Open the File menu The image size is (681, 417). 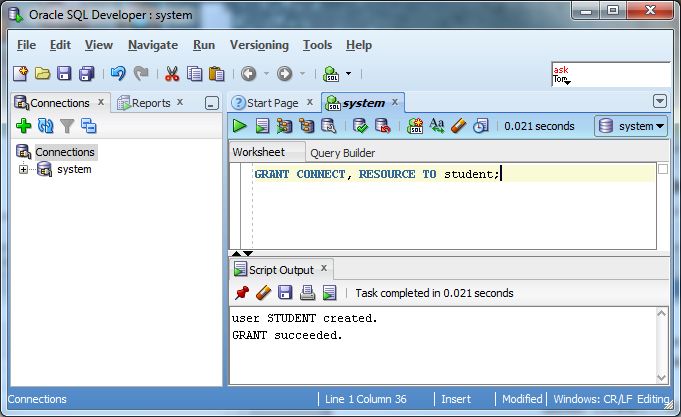click(x=26, y=45)
